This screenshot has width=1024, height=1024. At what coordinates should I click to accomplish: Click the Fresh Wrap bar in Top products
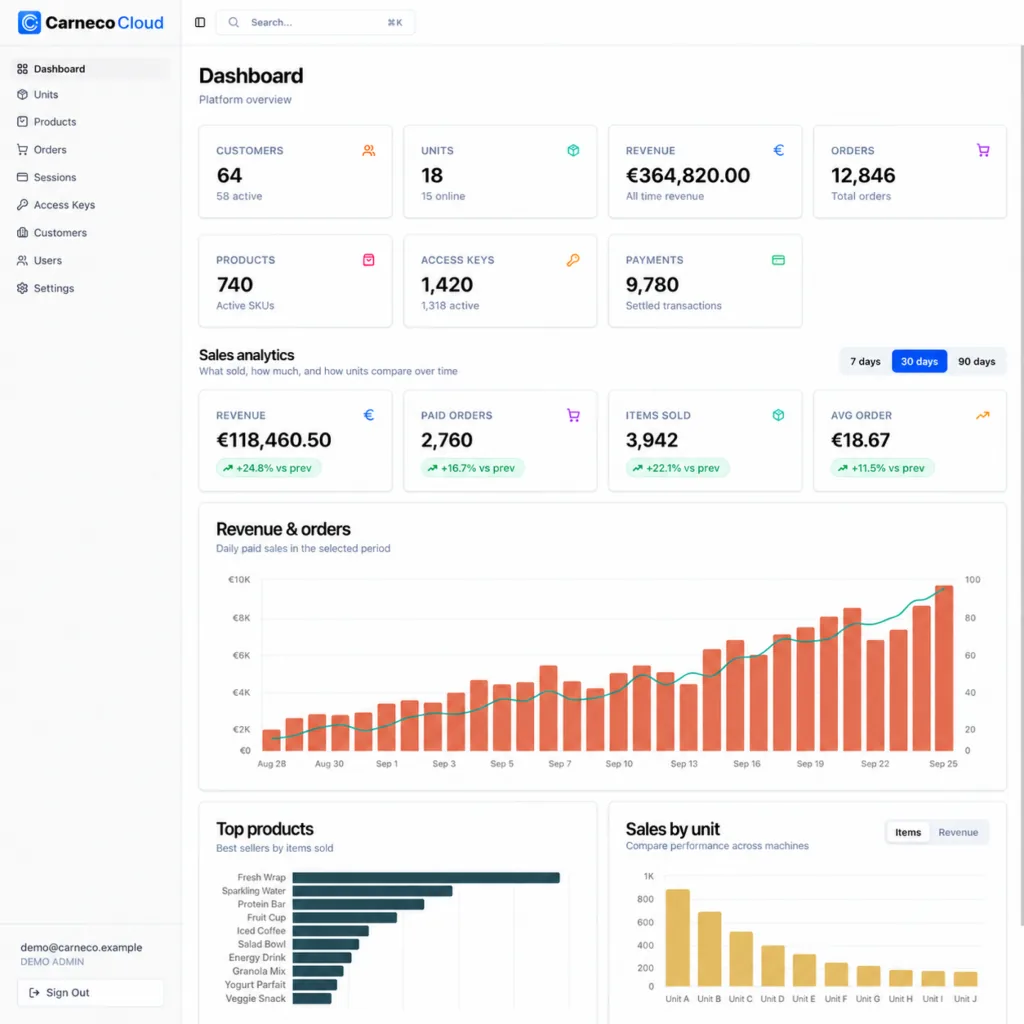pyautogui.click(x=426, y=878)
